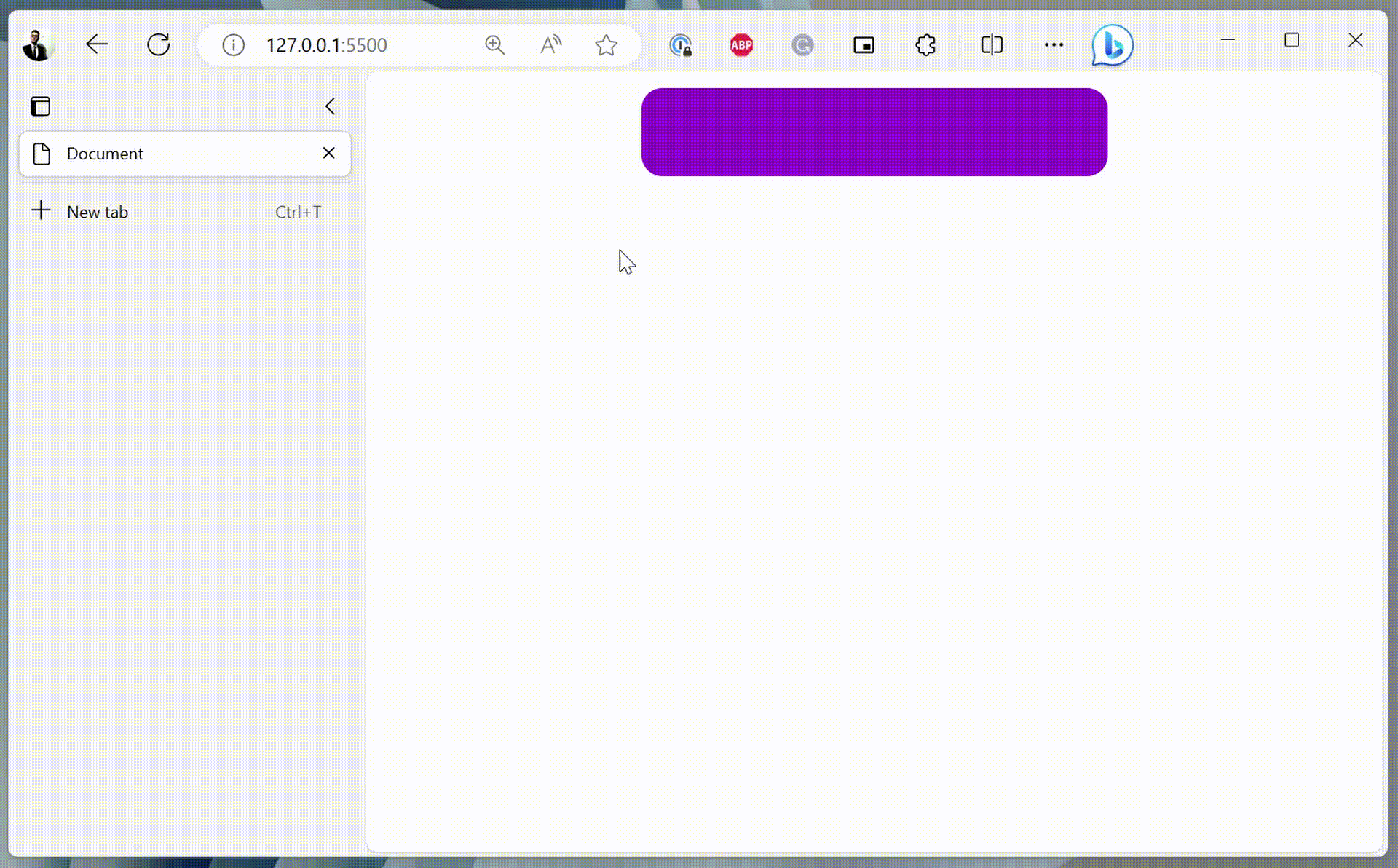Toggle split screen view icon

(992, 45)
